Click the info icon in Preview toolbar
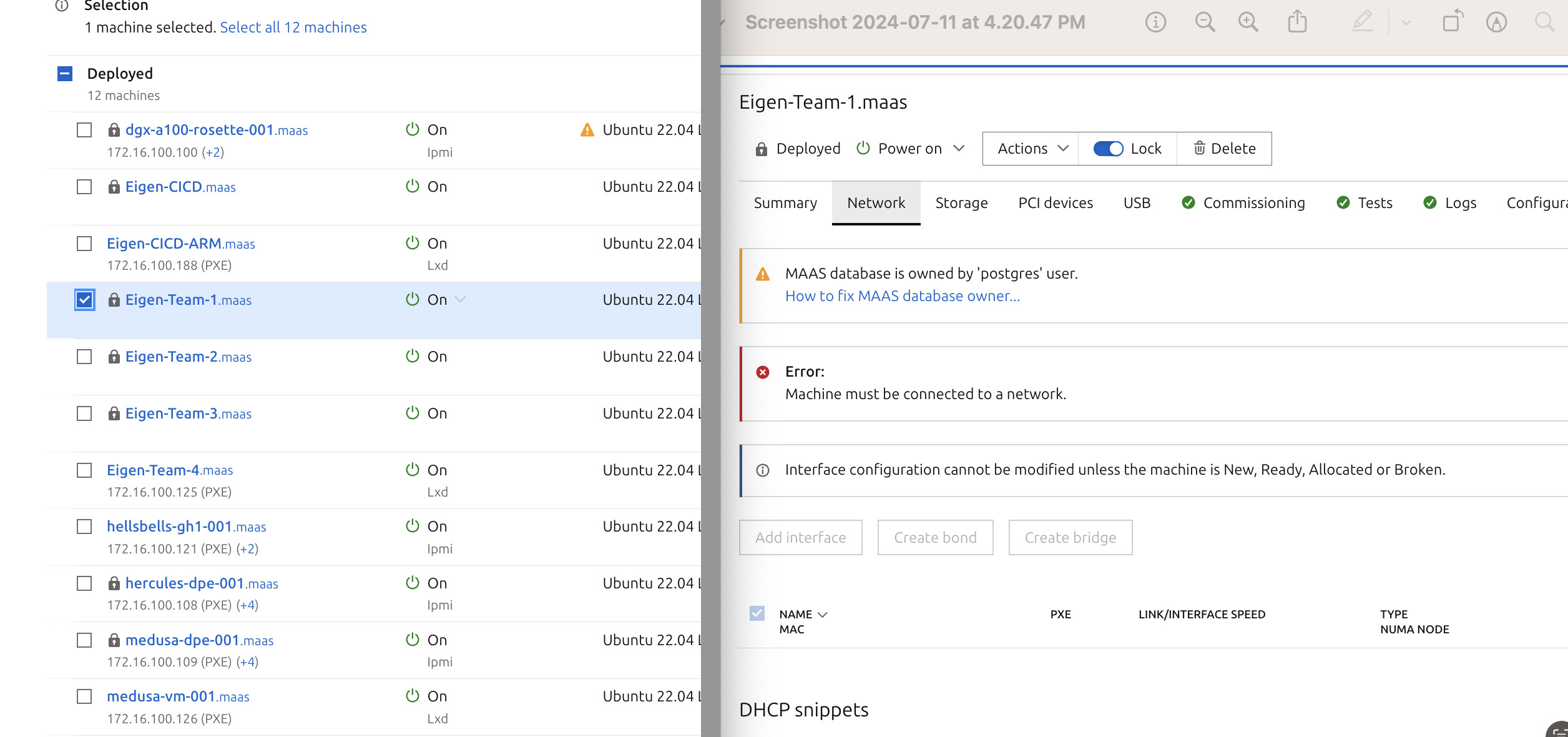Viewport: 1568px width, 737px height. coord(1155,22)
